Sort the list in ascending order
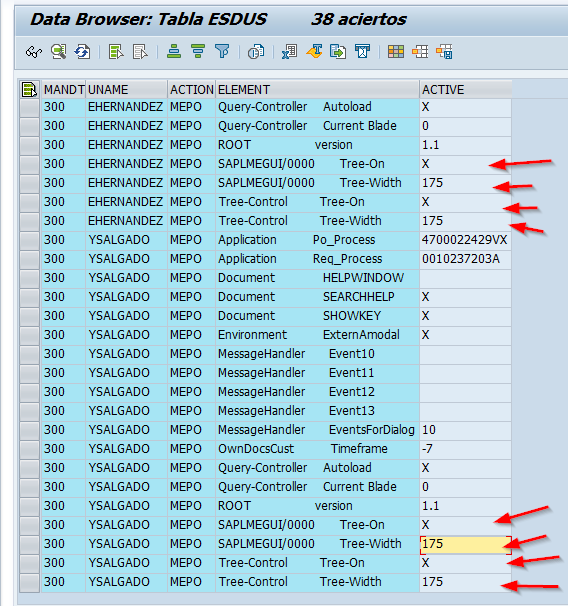 [174, 51]
